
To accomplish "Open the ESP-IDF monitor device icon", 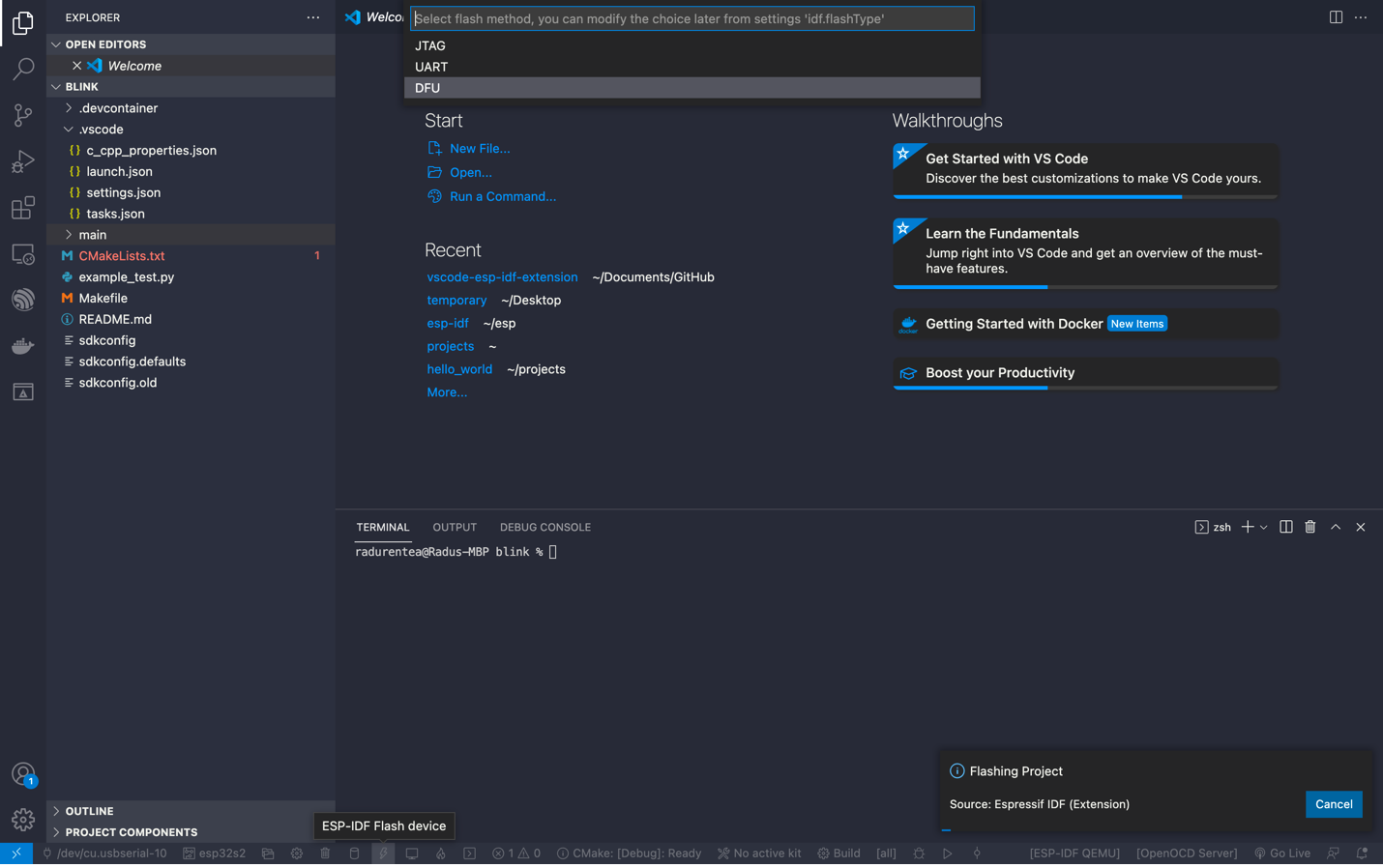I will click(x=412, y=854).
